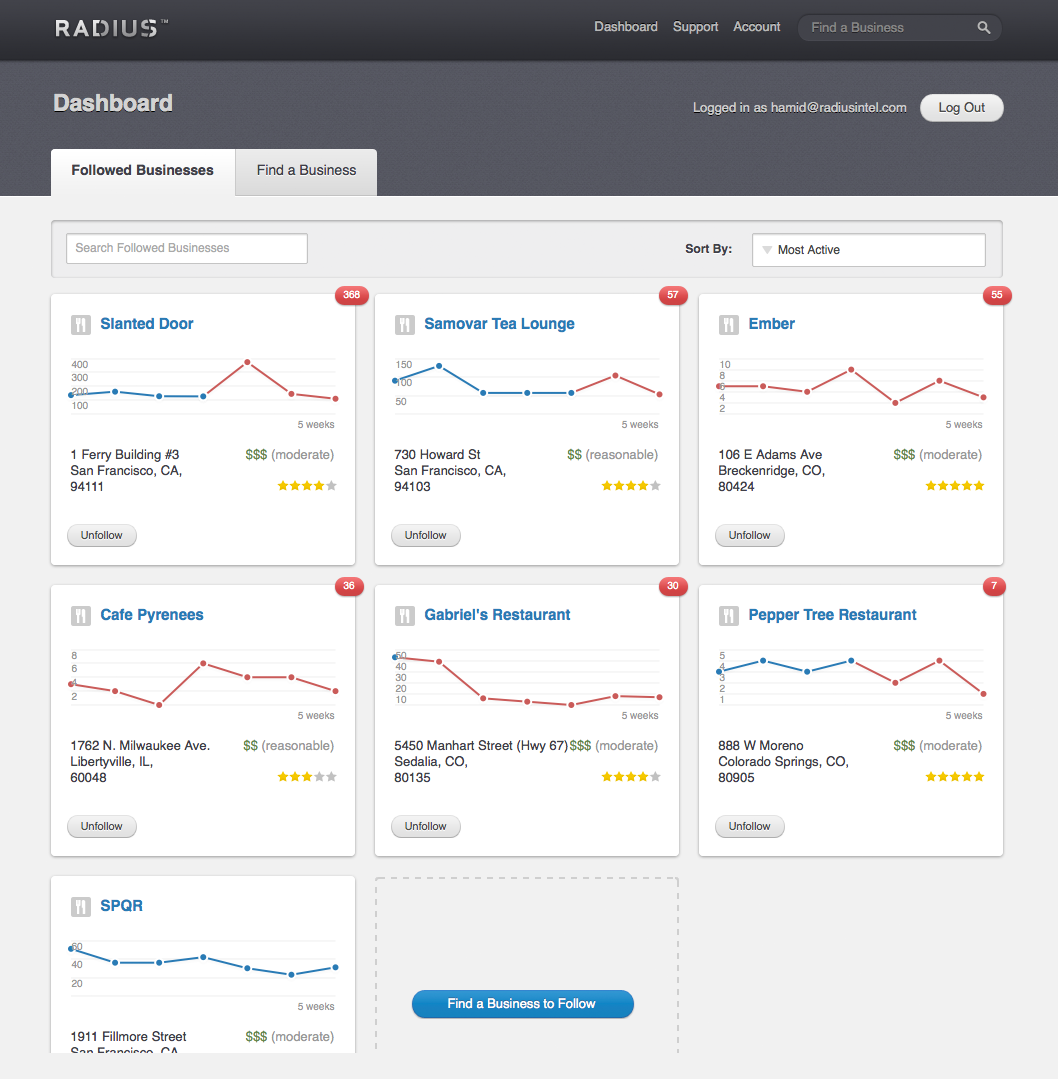Unfollow Samovar Tea Lounge
Viewport: 1058px width, 1079px height.
click(425, 535)
